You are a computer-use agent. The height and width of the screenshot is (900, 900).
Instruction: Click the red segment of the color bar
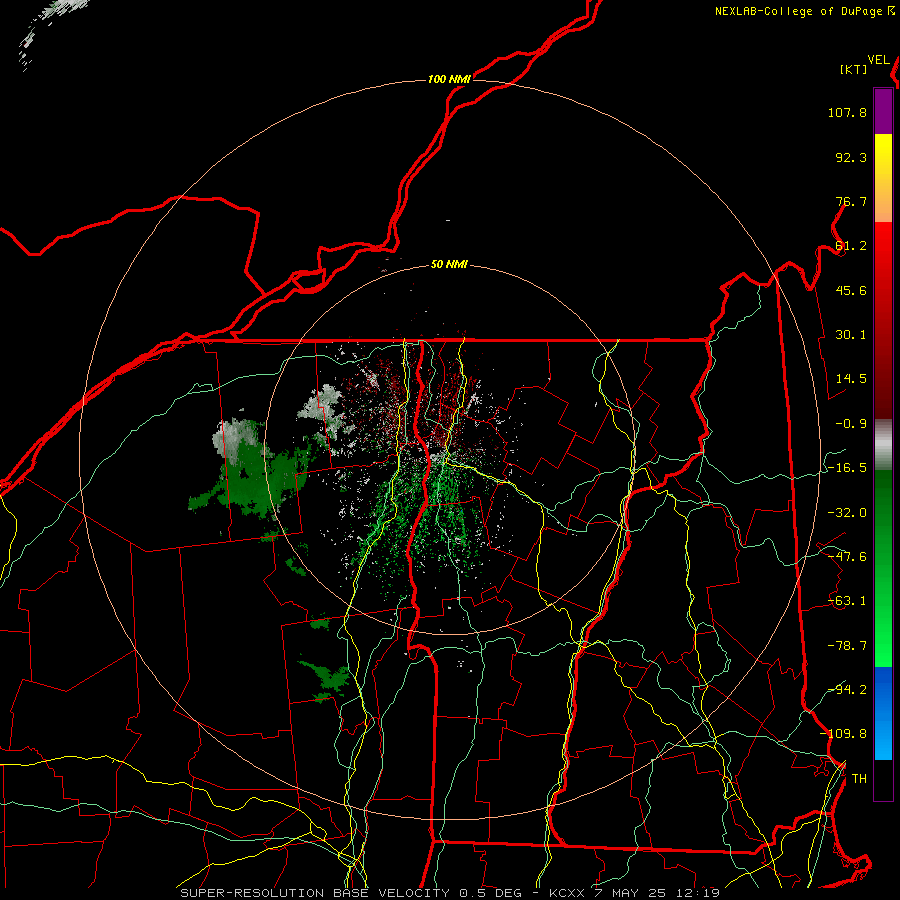coord(883,320)
